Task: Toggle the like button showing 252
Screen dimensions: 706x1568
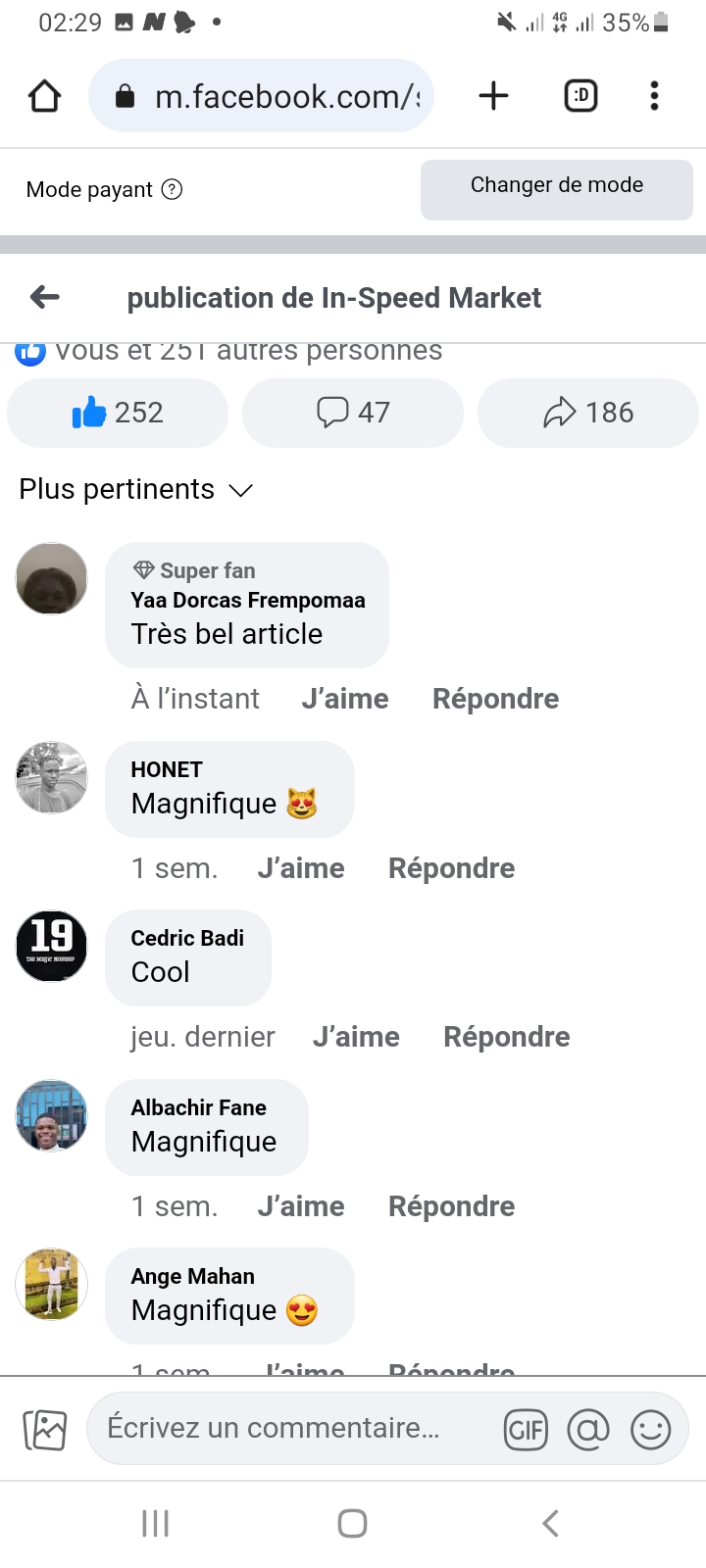Action: (118, 413)
